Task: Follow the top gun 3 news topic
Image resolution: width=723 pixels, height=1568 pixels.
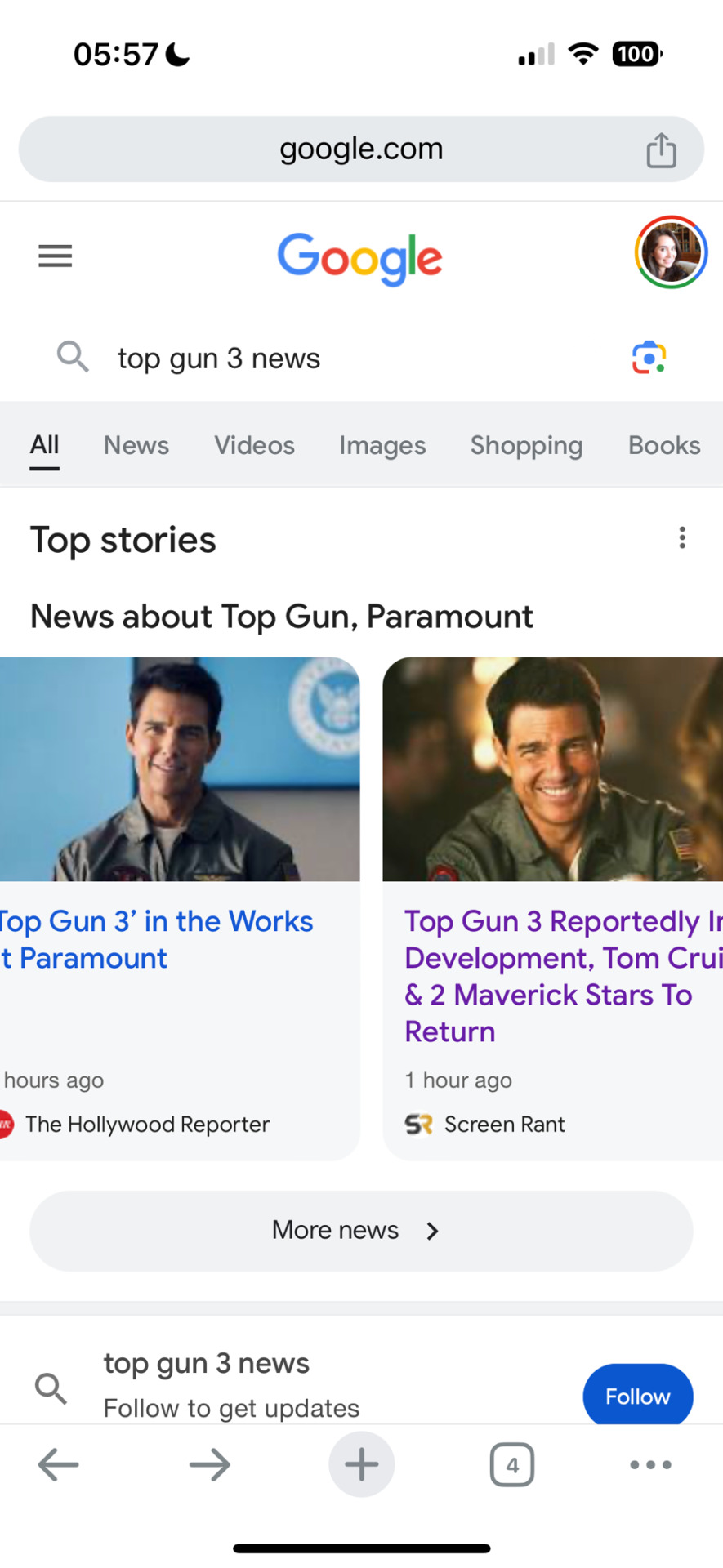Action: (638, 1396)
